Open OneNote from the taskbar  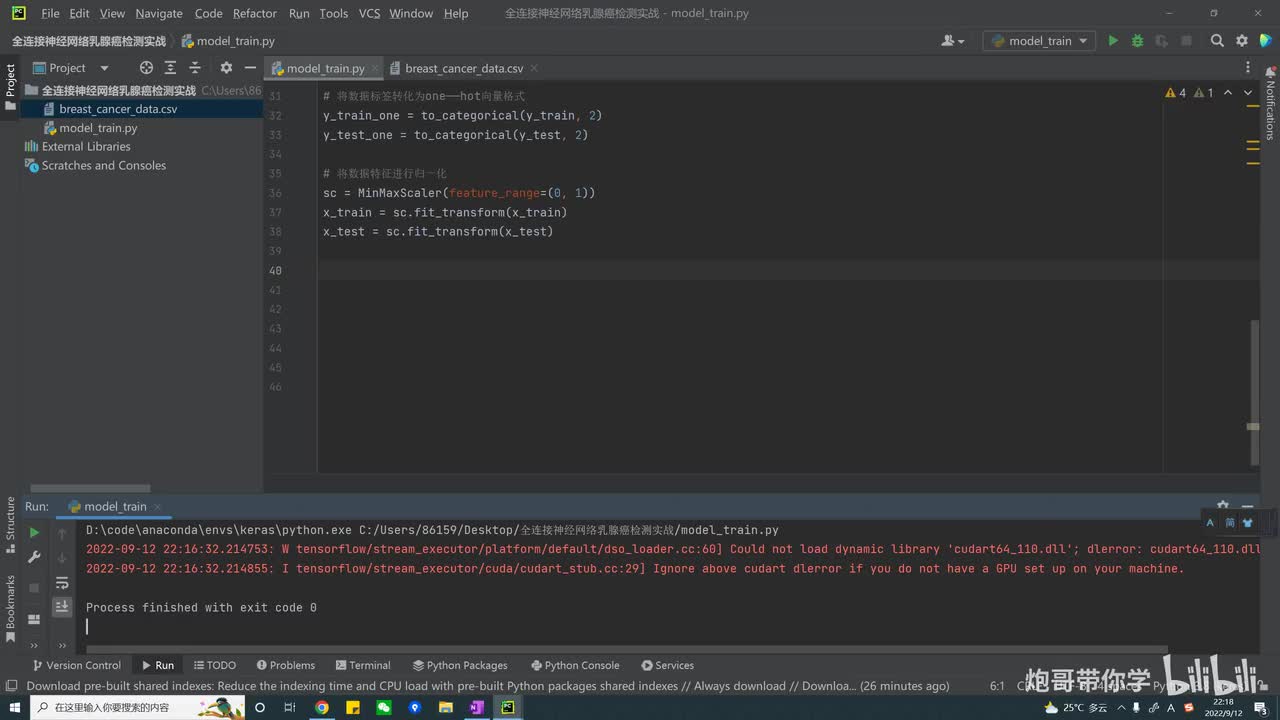click(x=477, y=707)
